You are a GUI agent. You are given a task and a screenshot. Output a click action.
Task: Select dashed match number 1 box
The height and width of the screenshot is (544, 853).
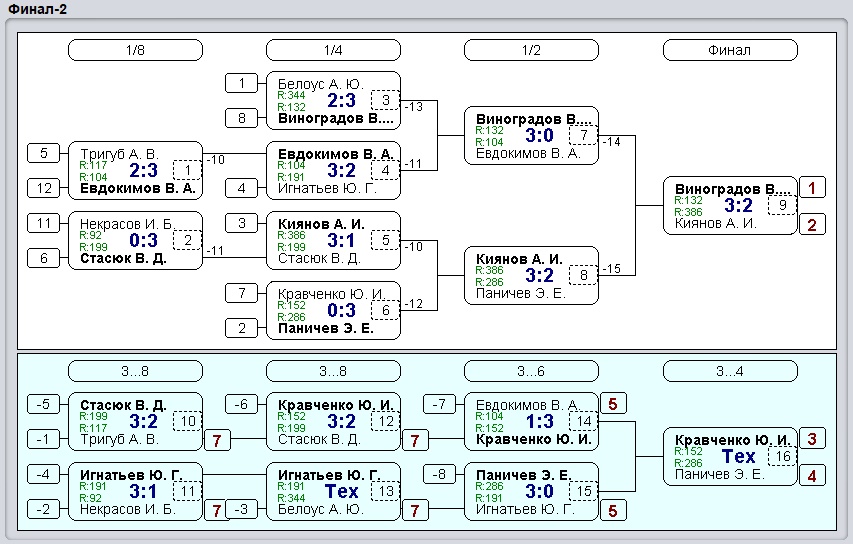click(188, 170)
